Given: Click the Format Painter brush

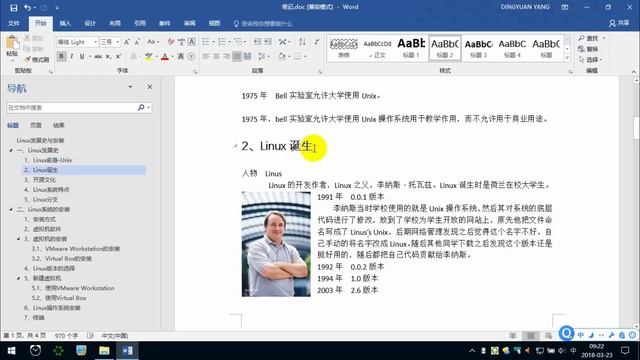Looking at the screenshot, I should click(28, 60).
